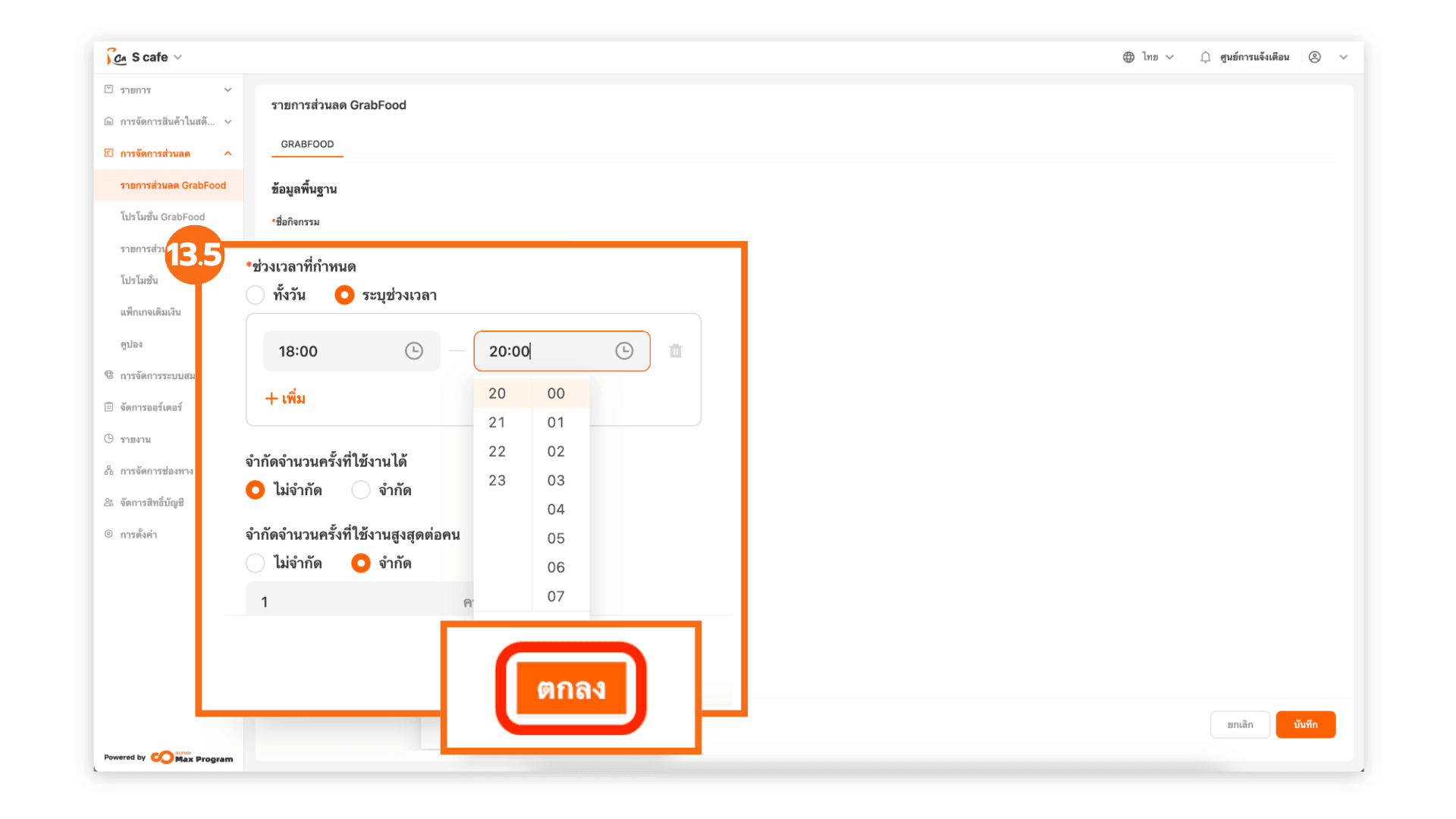The height and width of the screenshot is (819, 1456).
Task: Open the notification bell icon
Action: [x=1205, y=58]
